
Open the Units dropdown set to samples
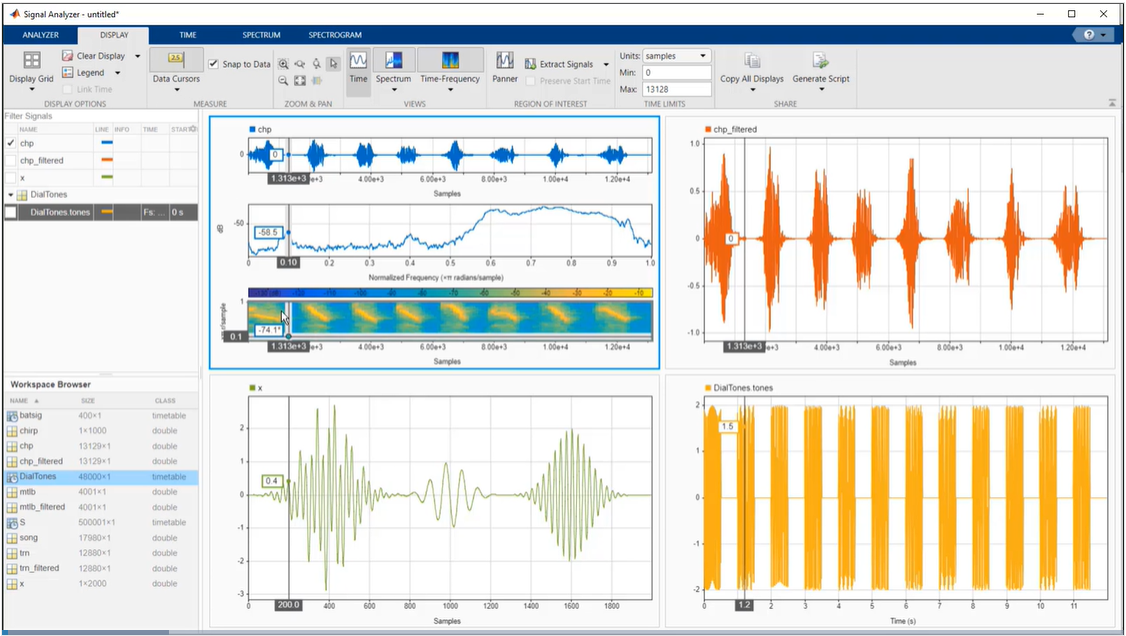coord(678,55)
